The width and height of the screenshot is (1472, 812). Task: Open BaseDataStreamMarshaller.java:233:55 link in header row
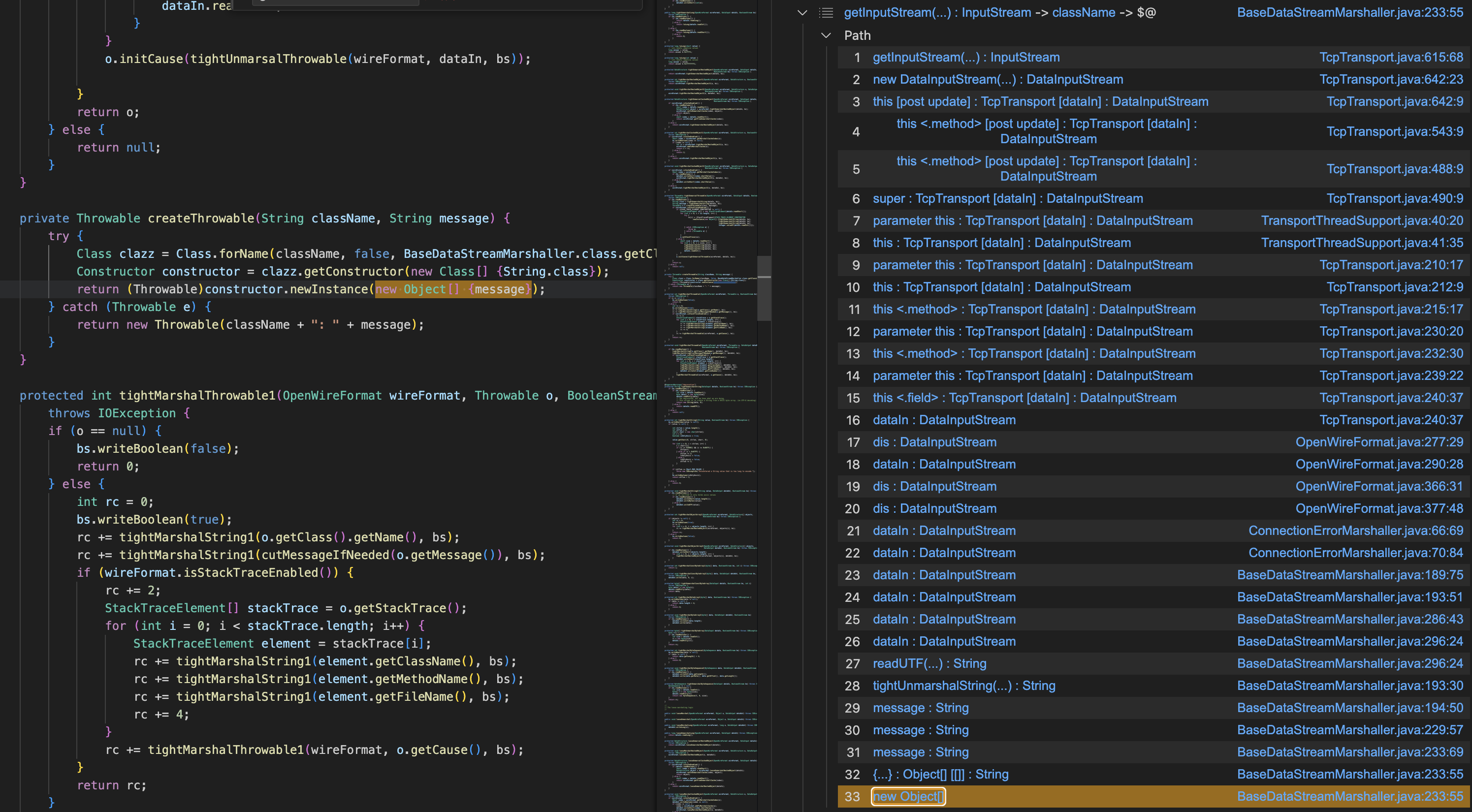coord(1350,13)
